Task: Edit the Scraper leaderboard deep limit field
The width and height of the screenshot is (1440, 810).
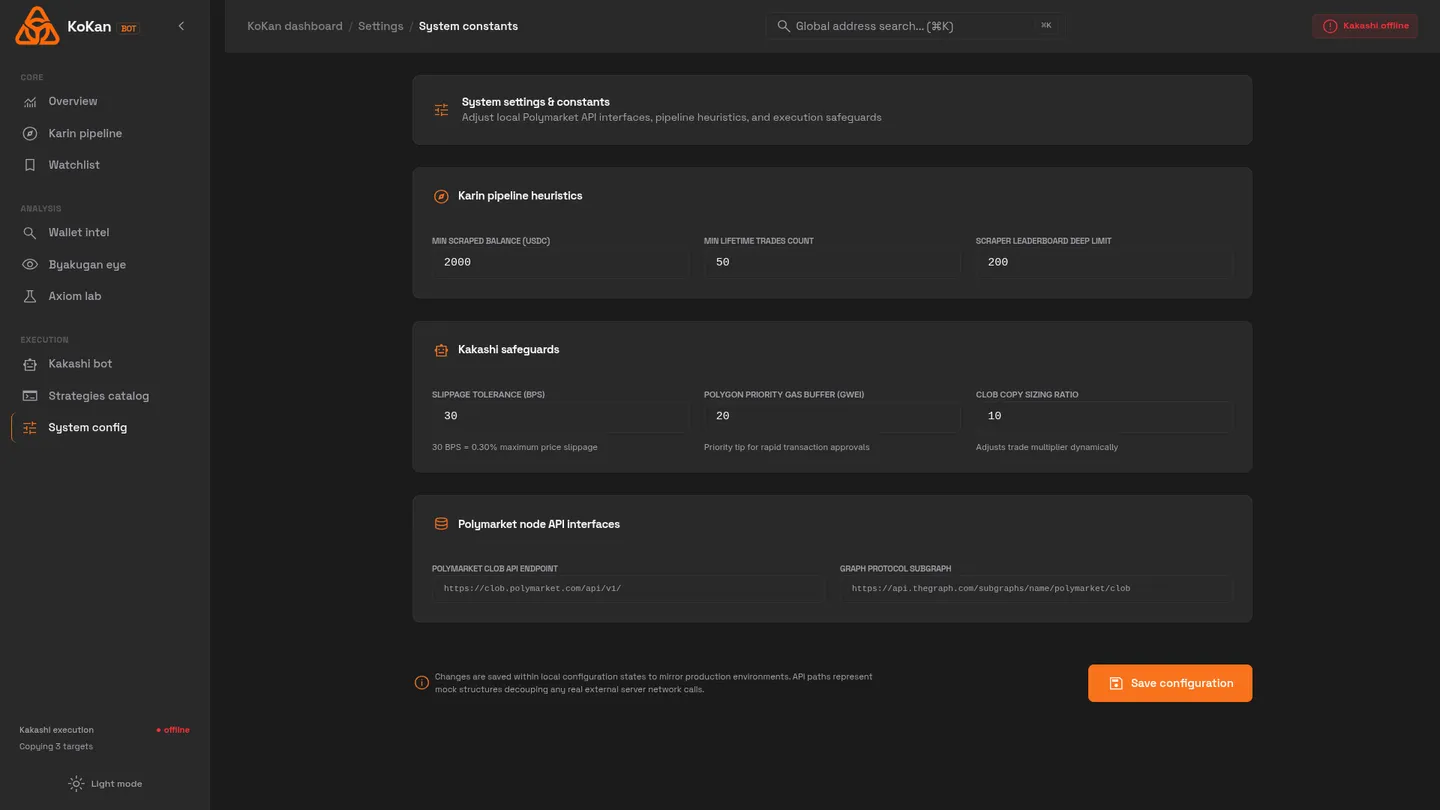Action: point(1104,262)
